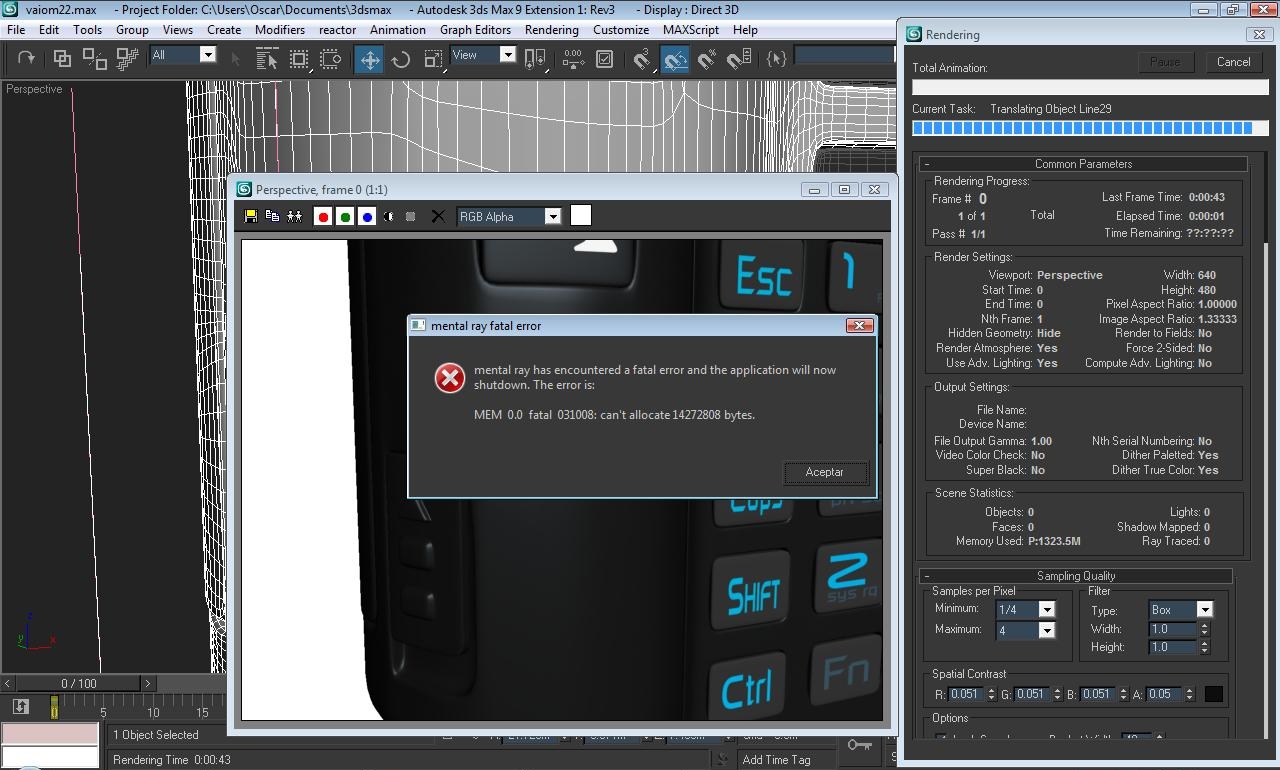Click the Spatial Contrast G spinner arrows
Screen dimensions: 1280x770
[x=1057, y=694]
